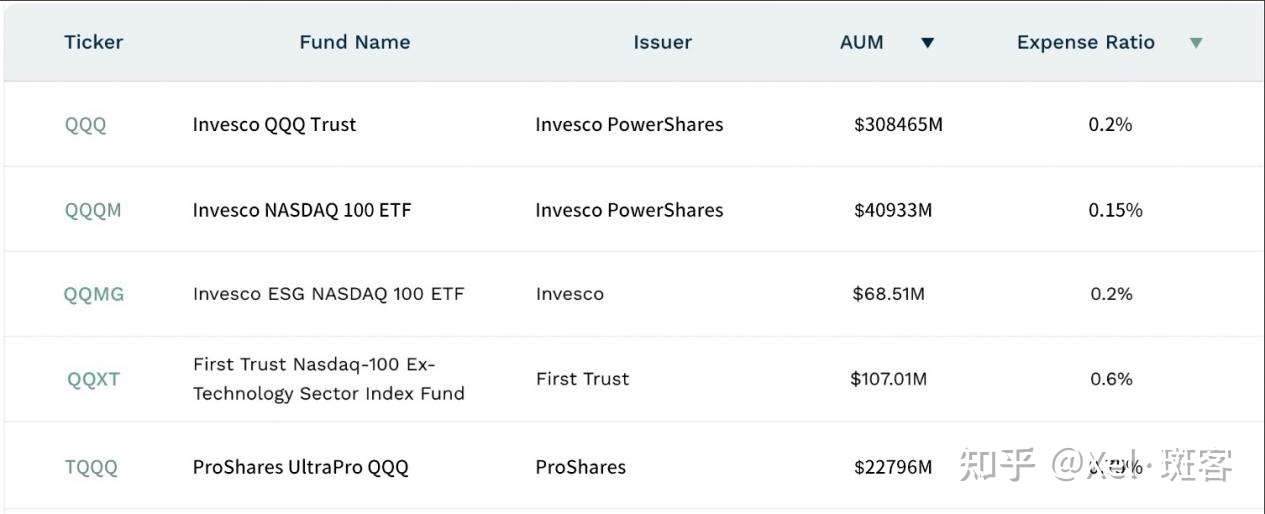
Task: Select First Trust Nasdaq-100 Ex-Technology fund name
Action: coord(329,379)
